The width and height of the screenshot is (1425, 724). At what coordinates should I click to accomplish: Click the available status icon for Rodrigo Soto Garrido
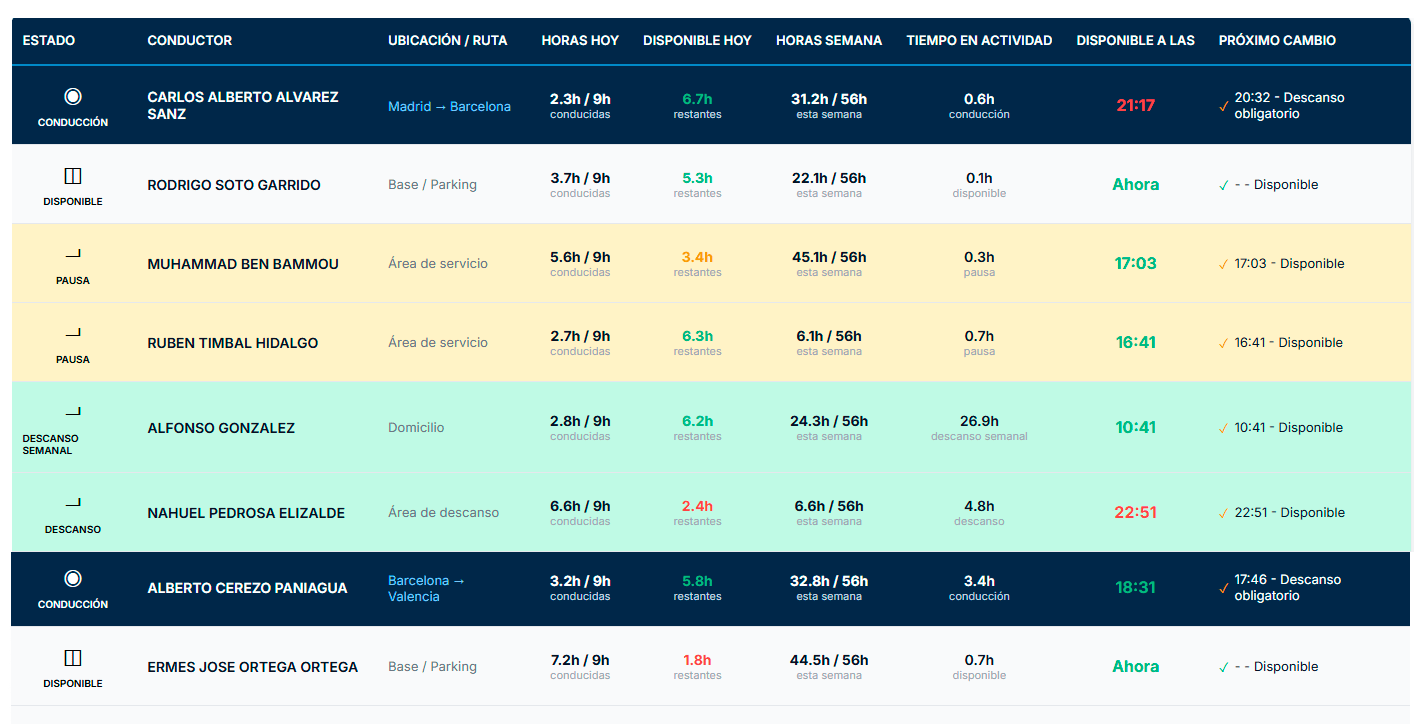[72, 176]
